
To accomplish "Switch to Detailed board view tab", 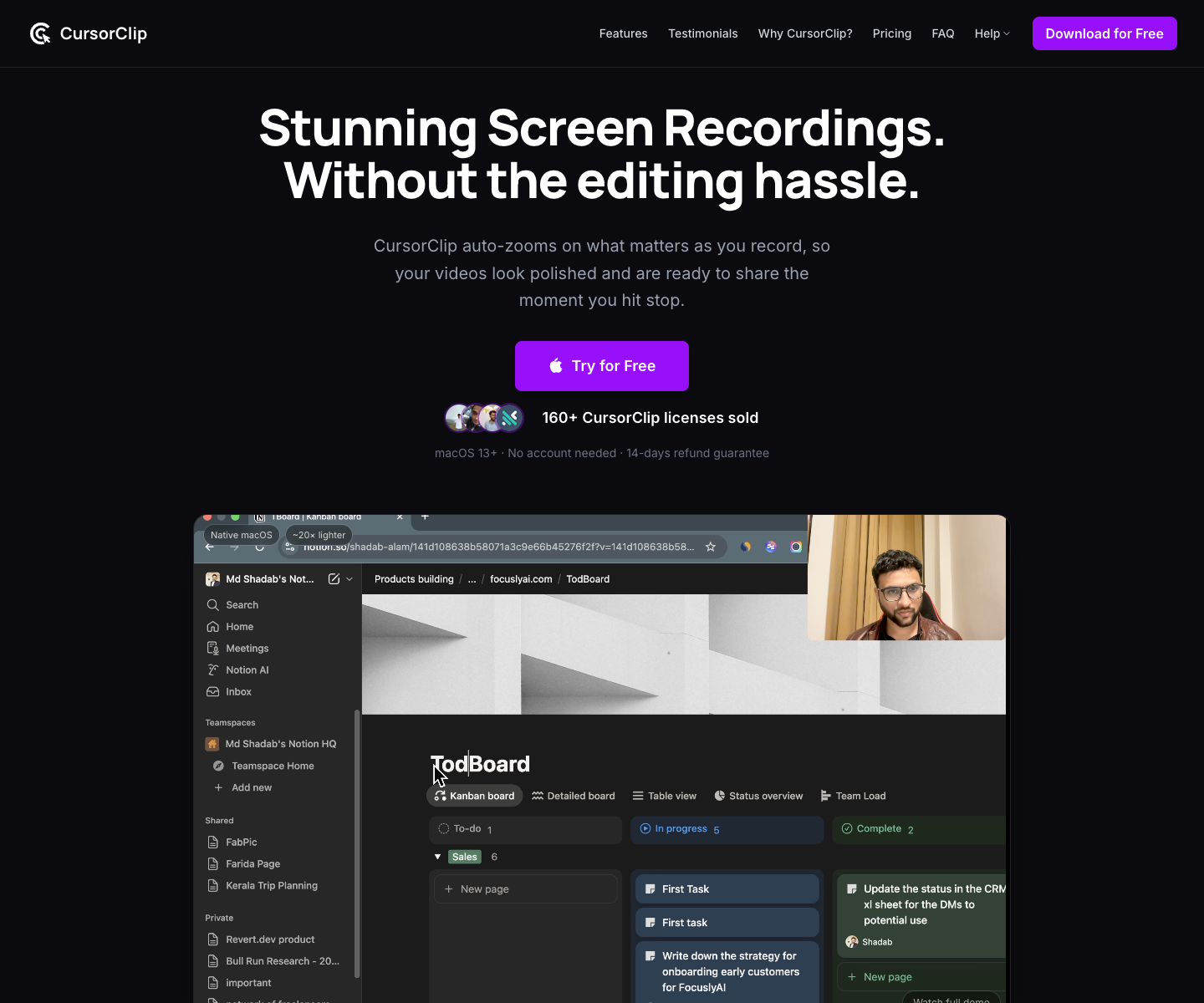I will pos(574,796).
